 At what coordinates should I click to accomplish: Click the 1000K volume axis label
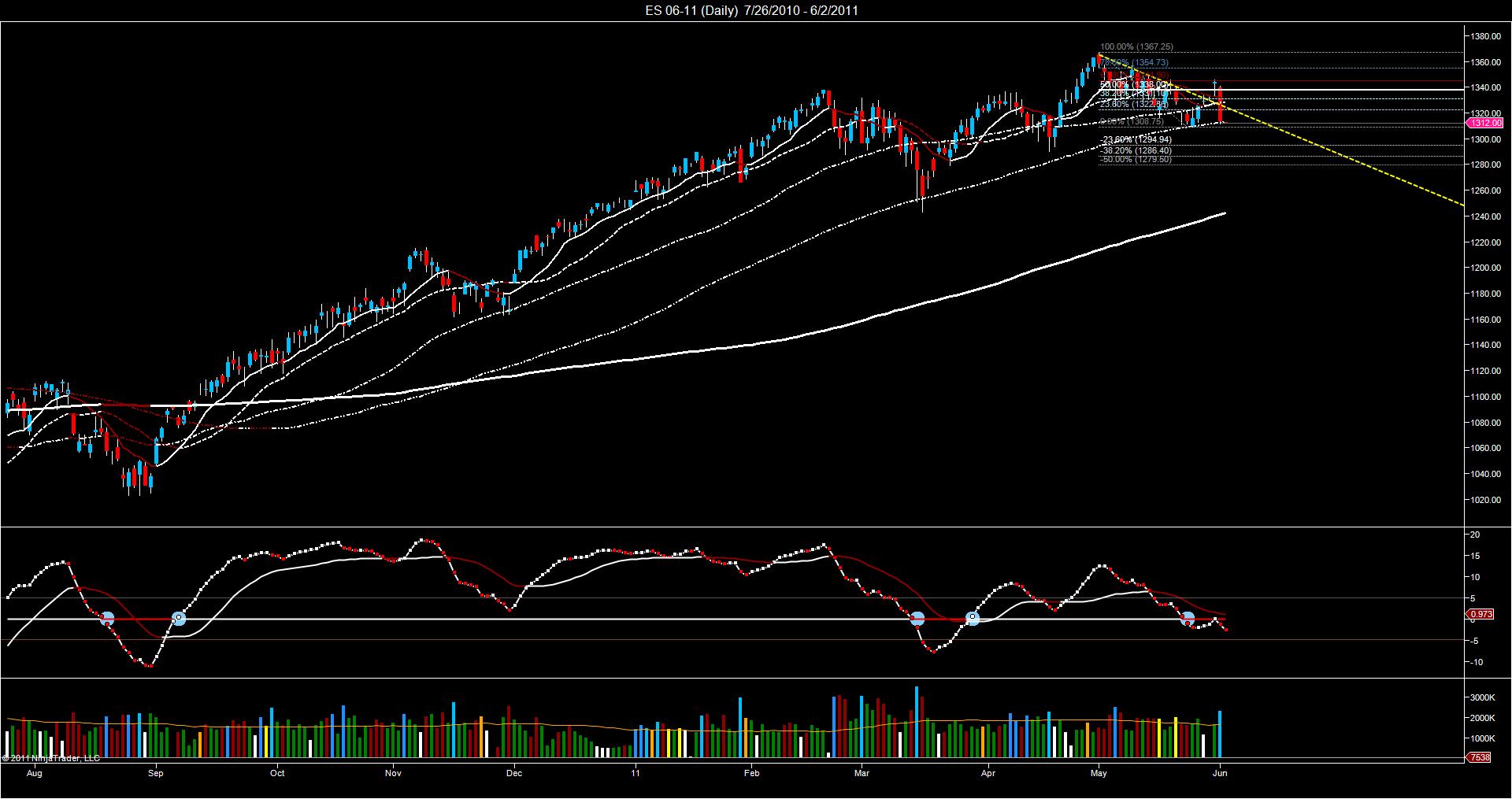(x=1482, y=739)
